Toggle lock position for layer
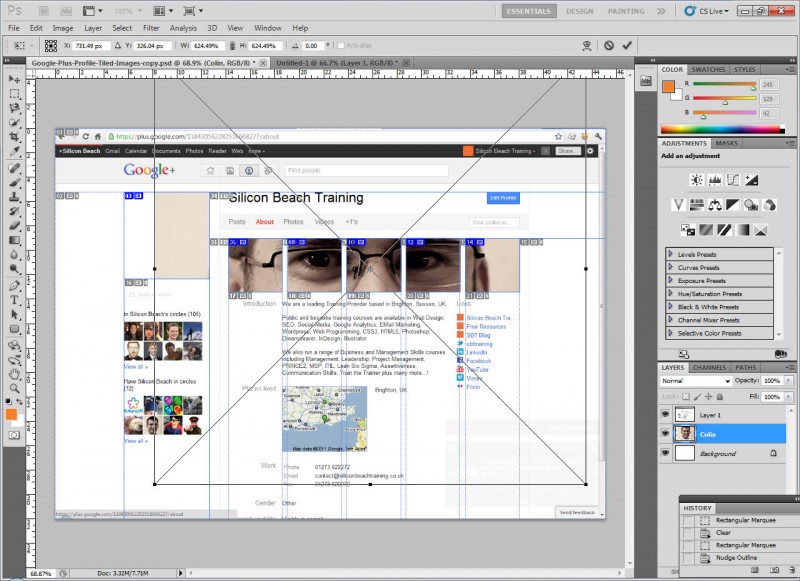The height and width of the screenshot is (581, 800). (x=709, y=396)
